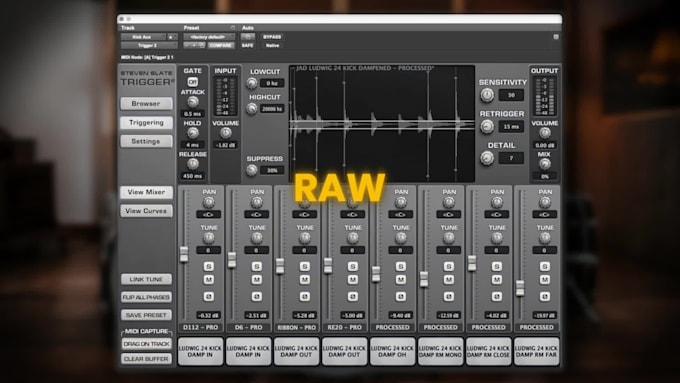Click the Highcut knob
The width and height of the screenshot is (680, 383).
pyautogui.click(x=252, y=108)
